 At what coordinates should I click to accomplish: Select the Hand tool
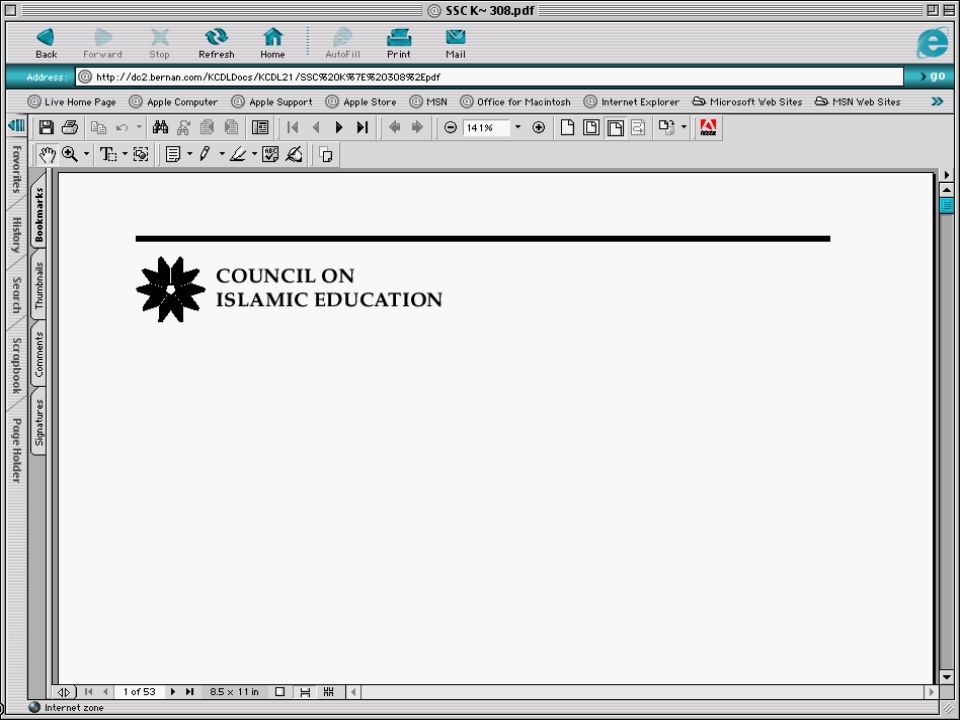(x=47, y=154)
